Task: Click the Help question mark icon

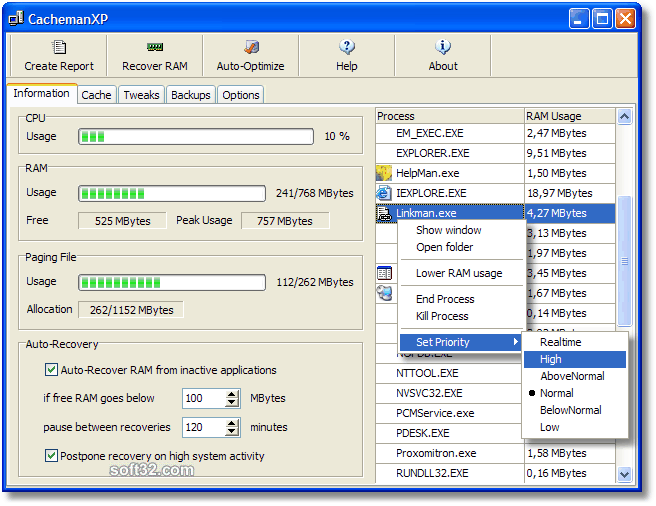Action: [347, 47]
